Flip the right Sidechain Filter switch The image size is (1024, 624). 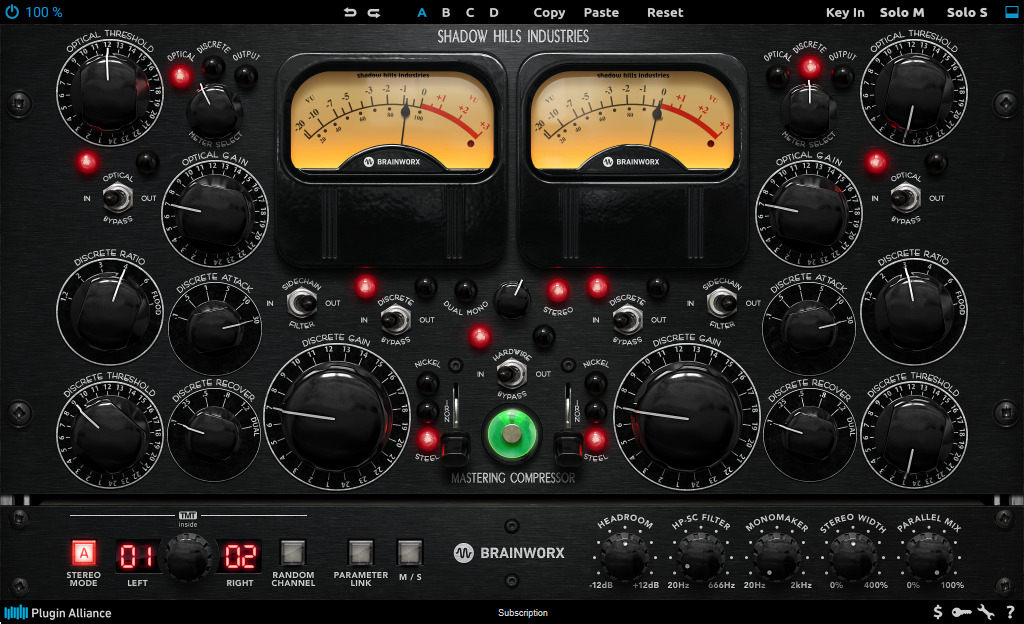coord(722,303)
